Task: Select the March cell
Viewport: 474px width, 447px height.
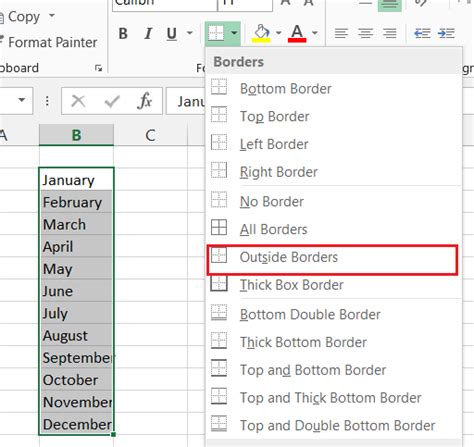Action: pos(76,224)
